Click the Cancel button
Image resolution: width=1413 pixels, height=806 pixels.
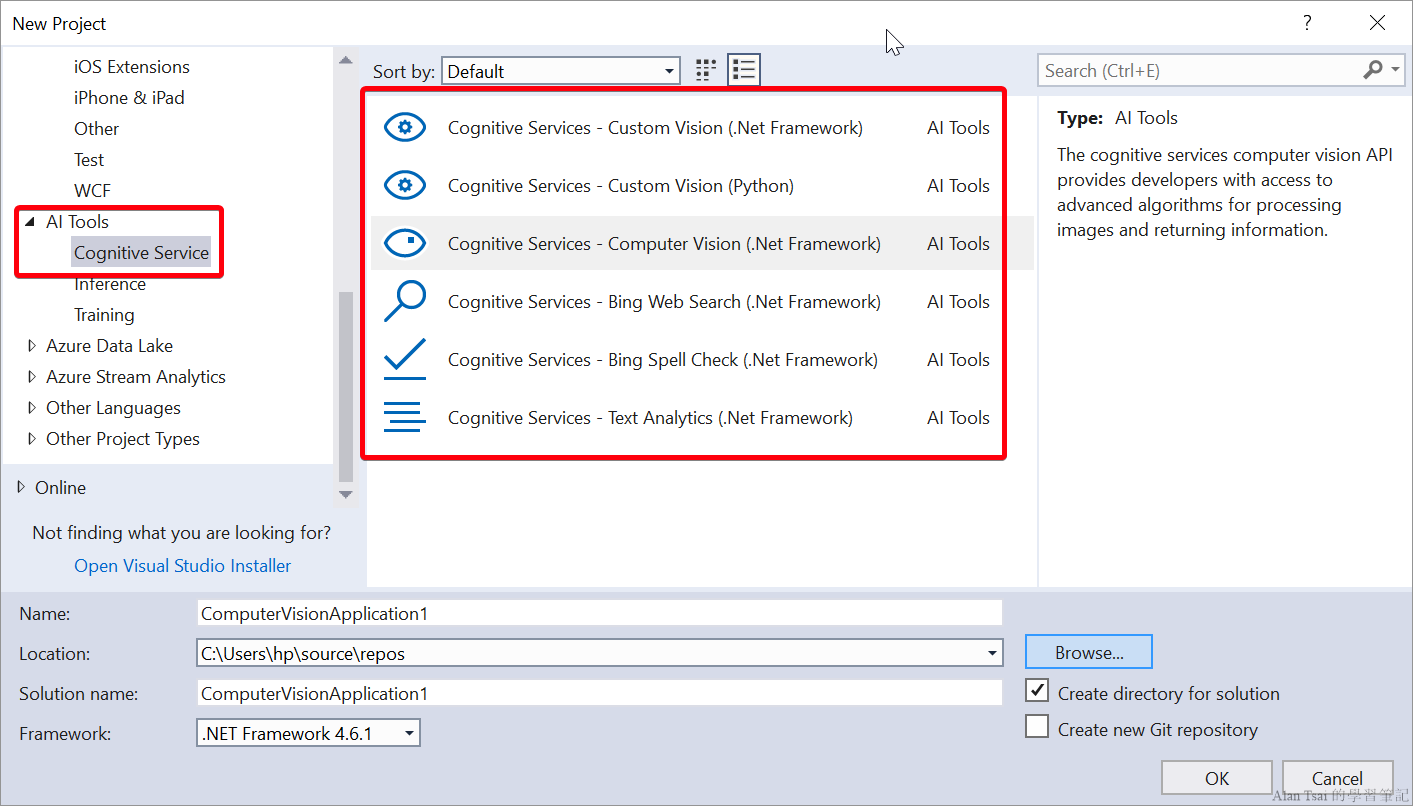click(x=1337, y=778)
